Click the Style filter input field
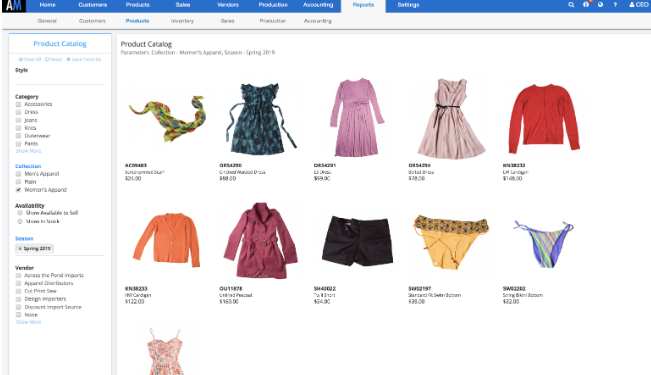This screenshot has width=651, height=375. [60, 79]
